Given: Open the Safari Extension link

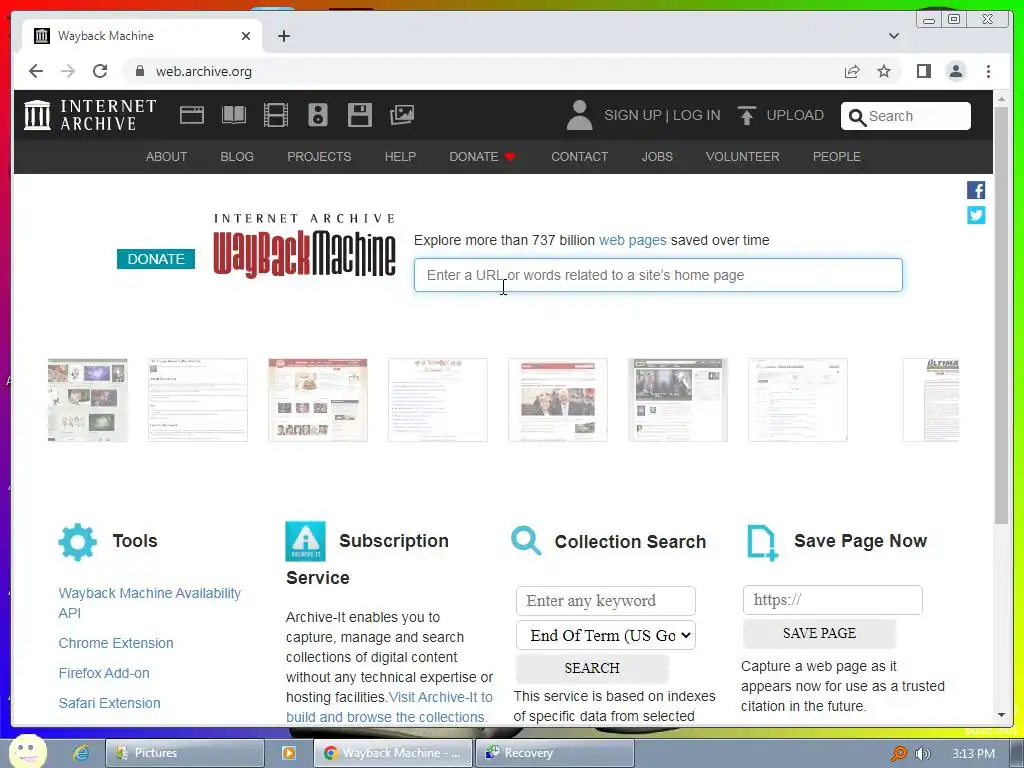Looking at the screenshot, I should point(109,703).
